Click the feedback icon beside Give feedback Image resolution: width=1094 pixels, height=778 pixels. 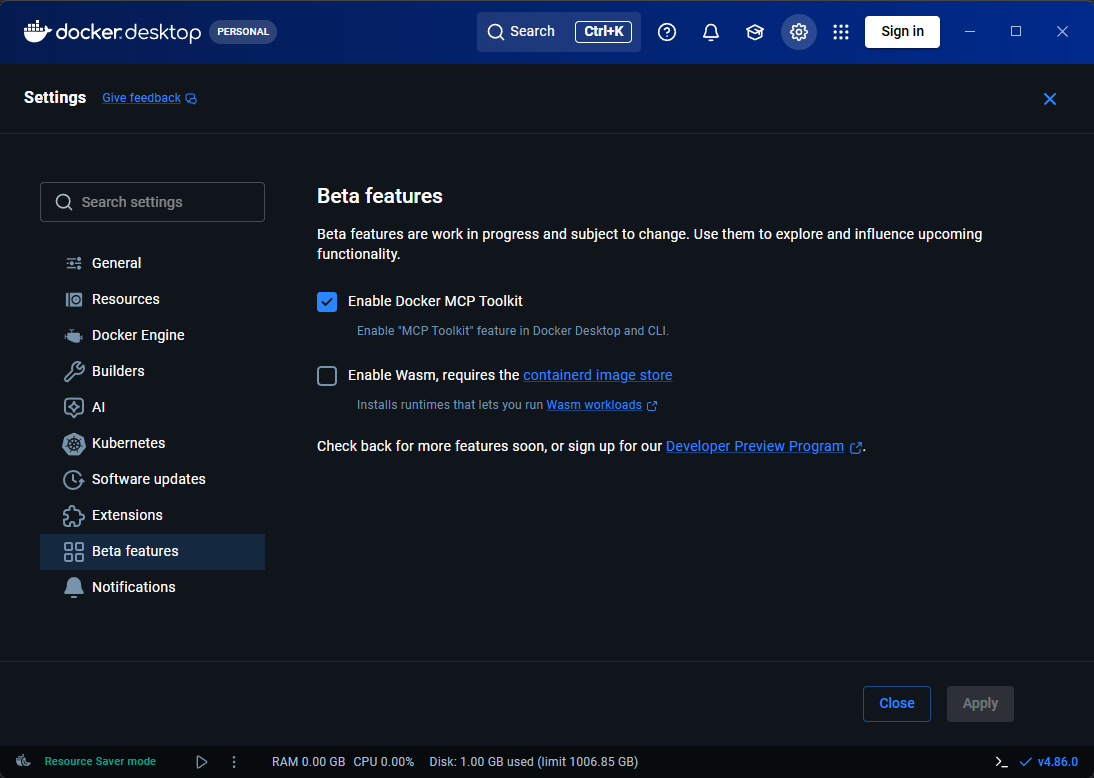191,98
